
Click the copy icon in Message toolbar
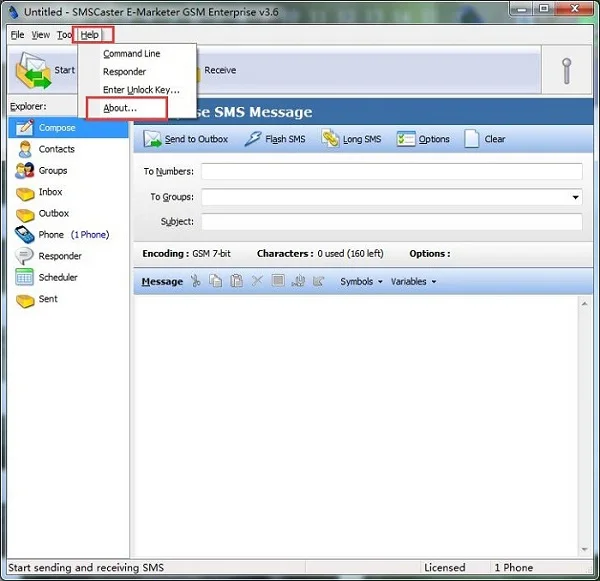click(216, 282)
